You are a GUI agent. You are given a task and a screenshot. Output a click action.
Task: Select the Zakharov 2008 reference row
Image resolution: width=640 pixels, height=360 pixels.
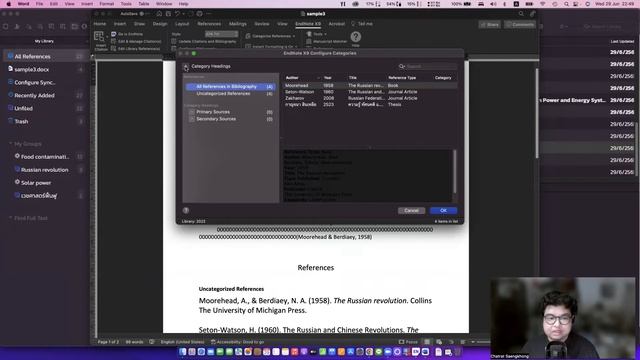pyautogui.click(x=370, y=98)
